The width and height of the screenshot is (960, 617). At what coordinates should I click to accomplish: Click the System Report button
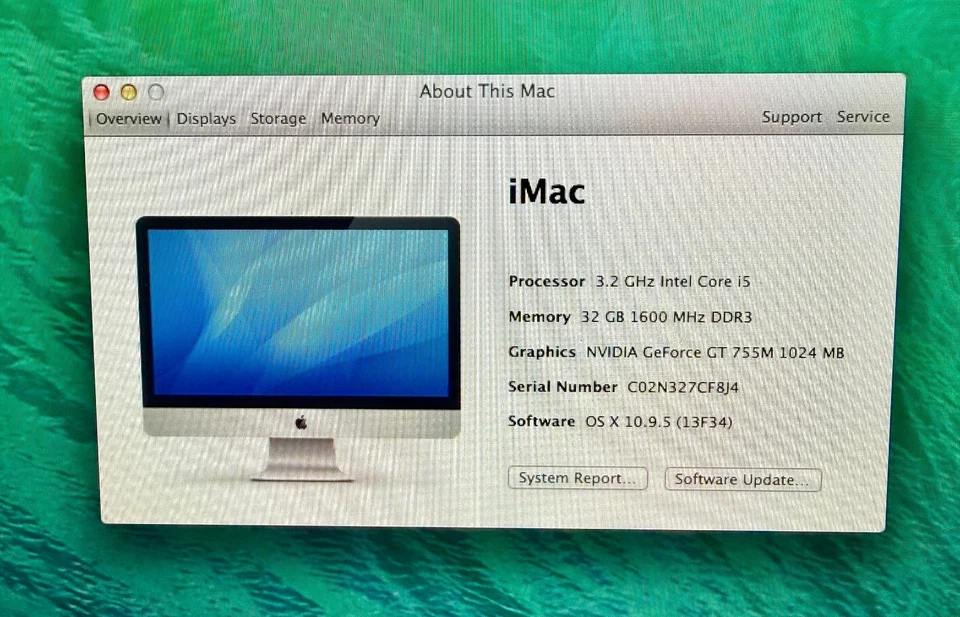point(577,478)
